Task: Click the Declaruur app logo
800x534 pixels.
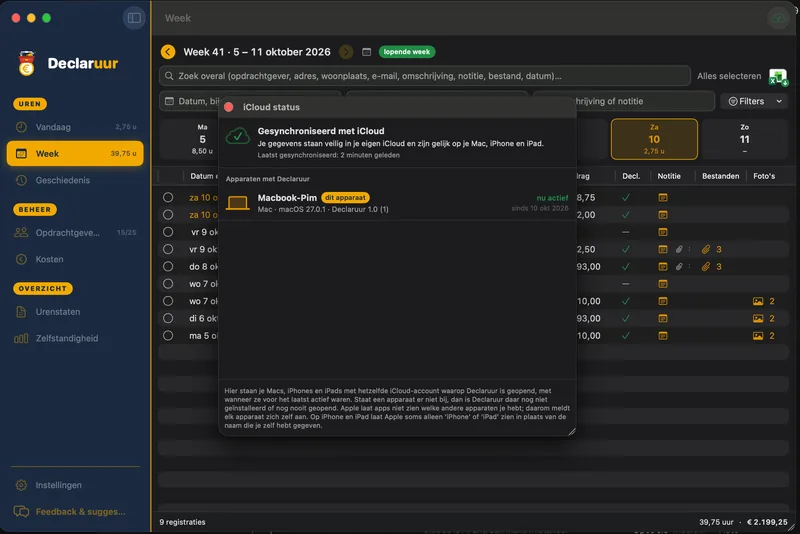Action: tap(27, 63)
